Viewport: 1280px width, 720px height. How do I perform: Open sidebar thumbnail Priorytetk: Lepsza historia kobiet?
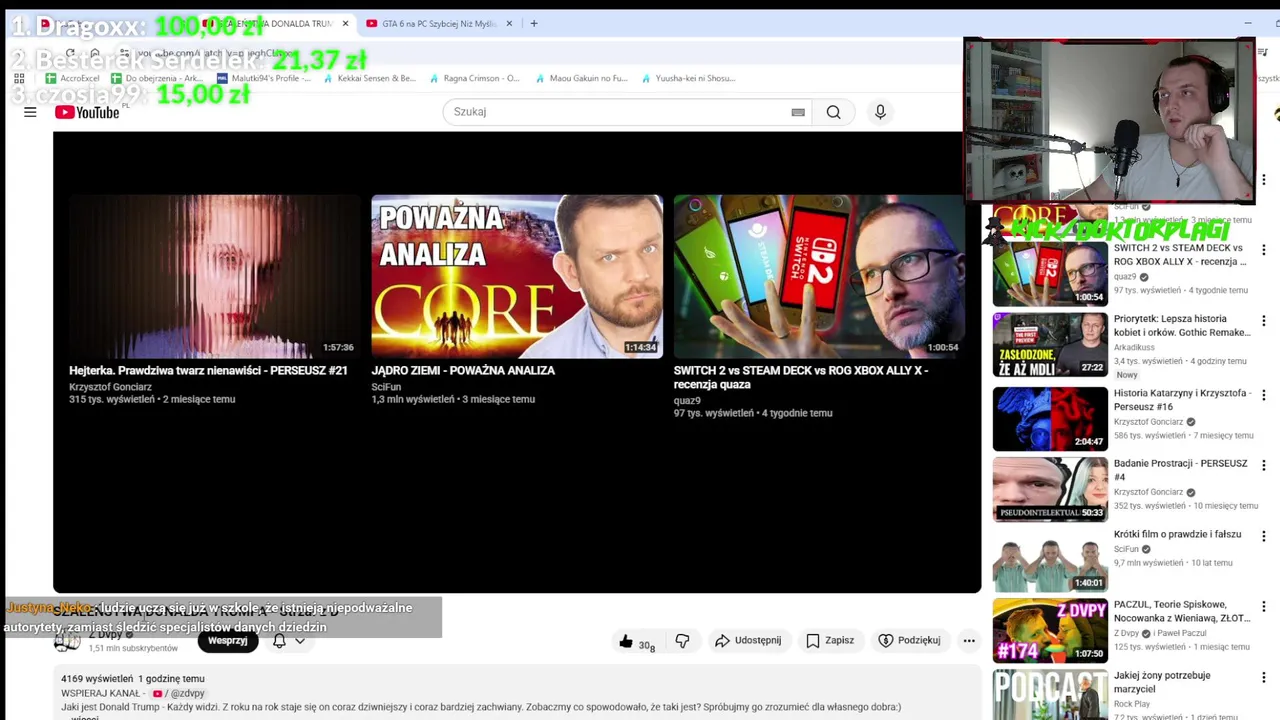pos(1050,345)
